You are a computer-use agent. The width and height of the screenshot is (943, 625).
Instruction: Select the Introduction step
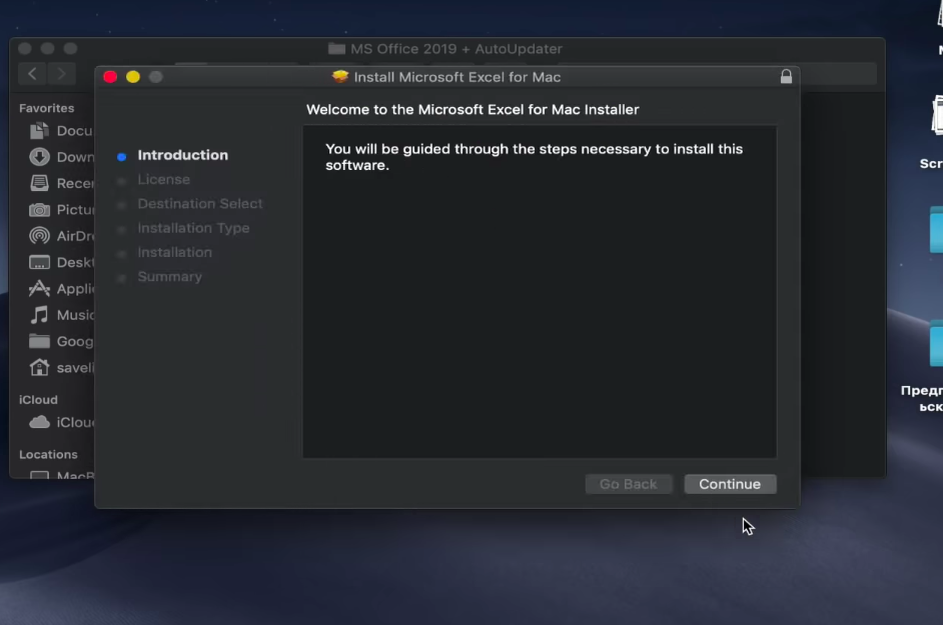click(183, 155)
